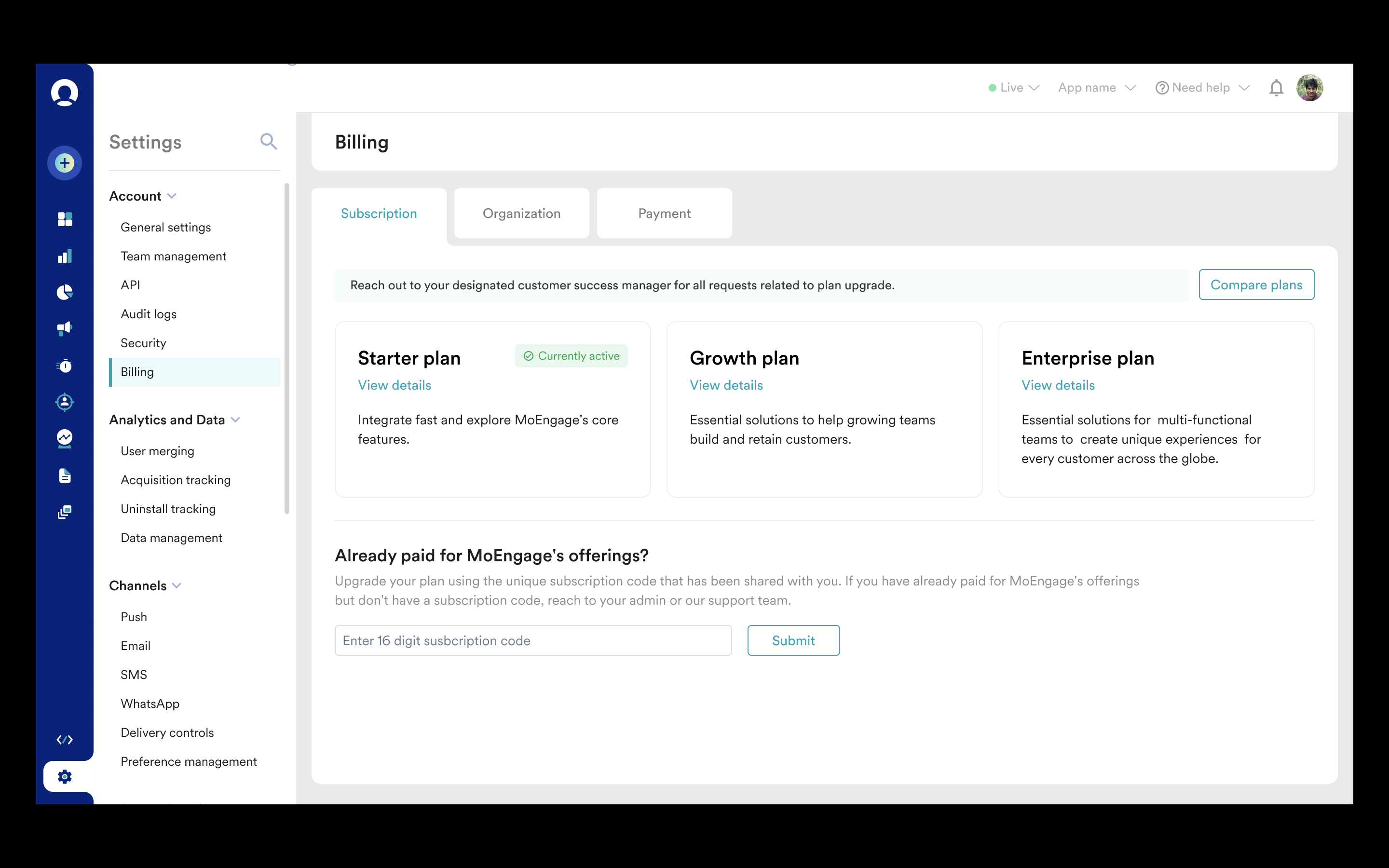
Task: Open the App name dropdown
Action: coord(1096,88)
